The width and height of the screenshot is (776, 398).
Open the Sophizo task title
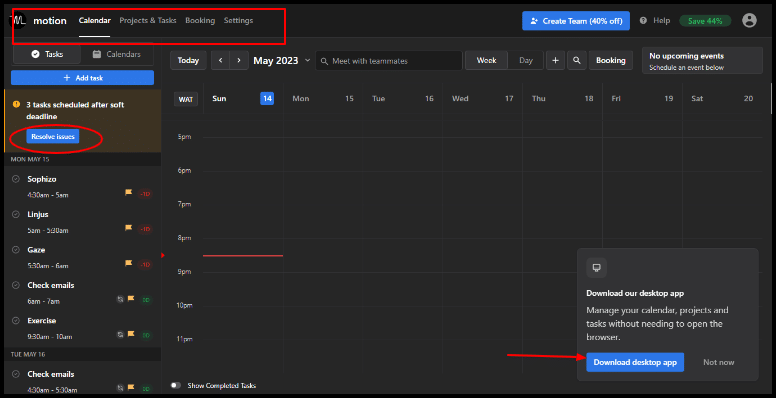[x=42, y=179]
